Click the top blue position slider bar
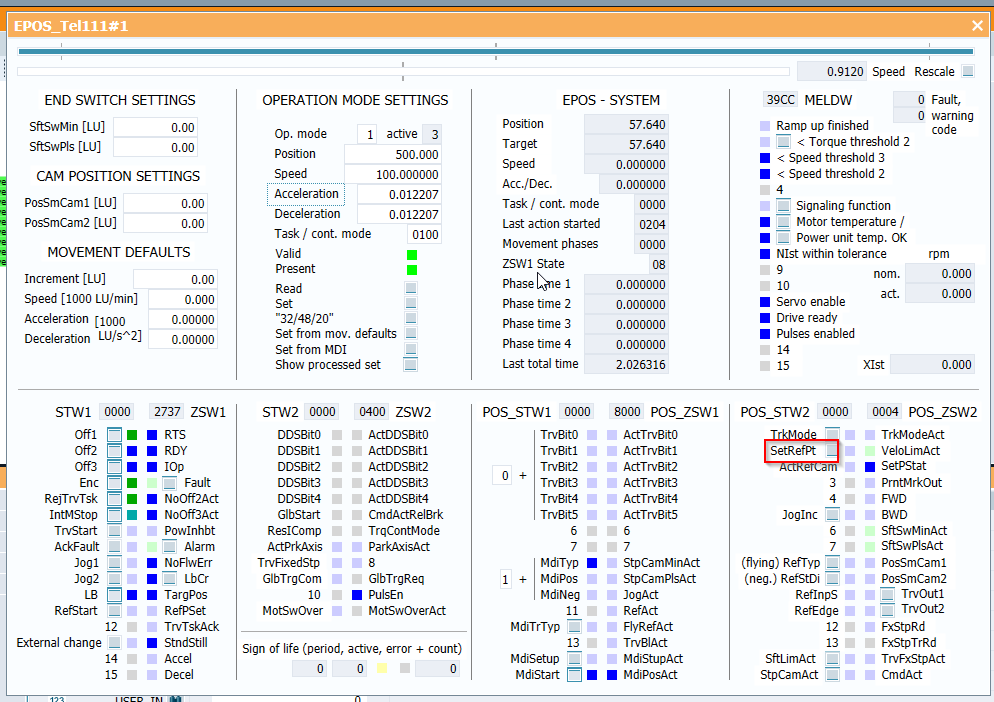Screen dimensions: 994x702 pos(496,51)
